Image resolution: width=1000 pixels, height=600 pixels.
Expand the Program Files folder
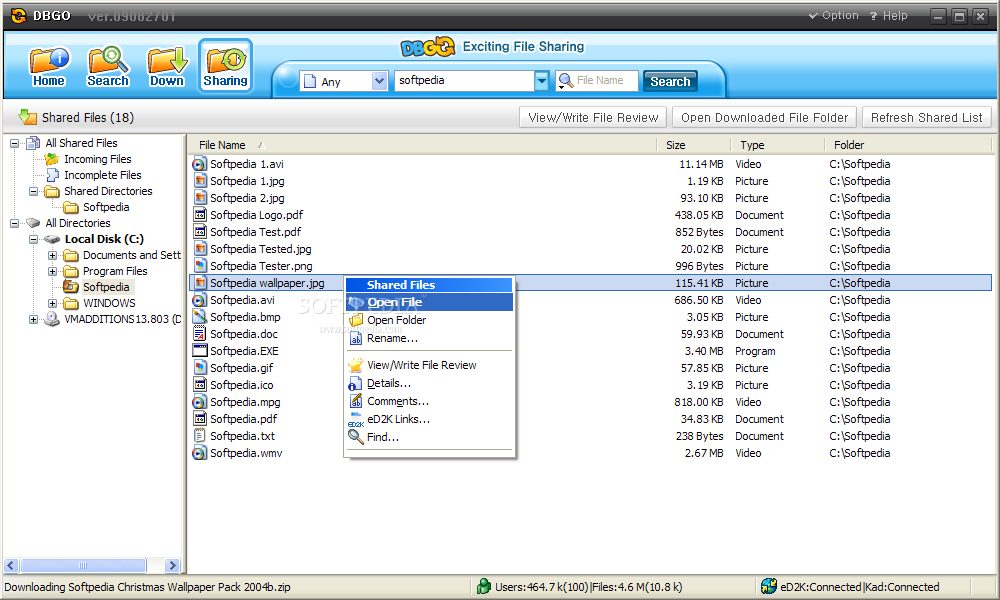[52, 272]
